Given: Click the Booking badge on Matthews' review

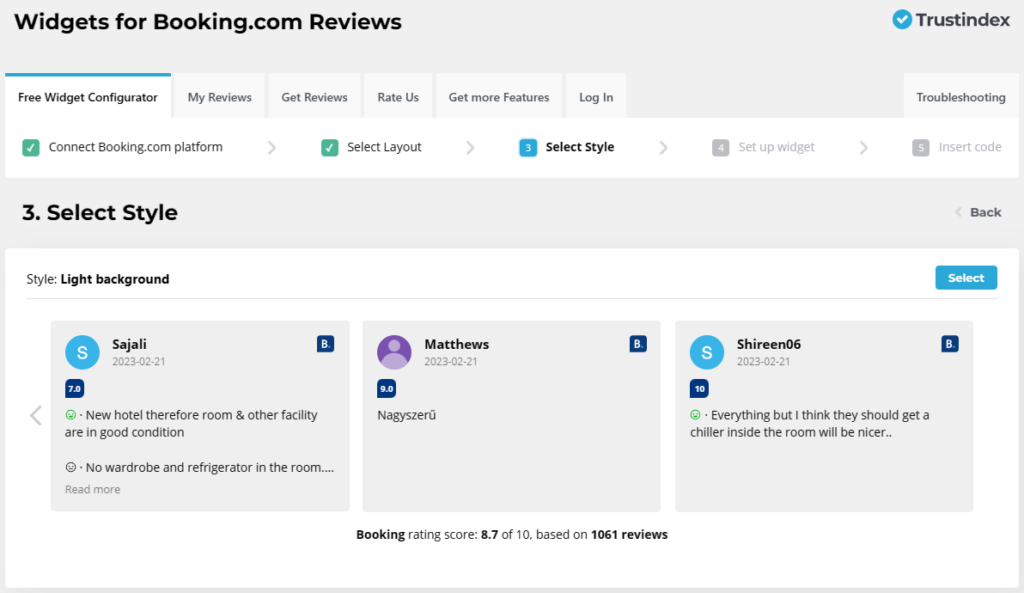Looking at the screenshot, I should click(637, 343).
